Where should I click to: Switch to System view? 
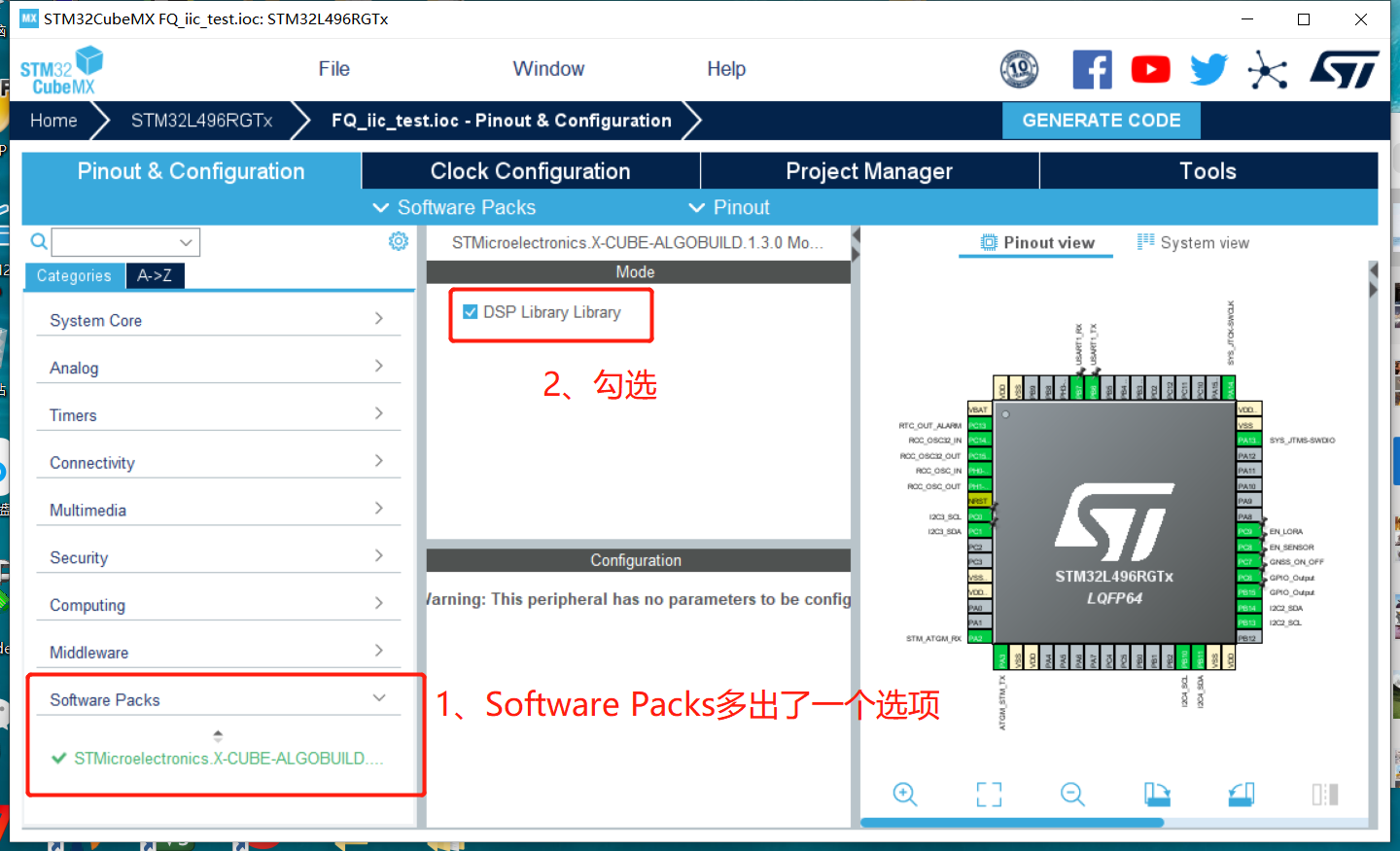(x=1193, y=242)
